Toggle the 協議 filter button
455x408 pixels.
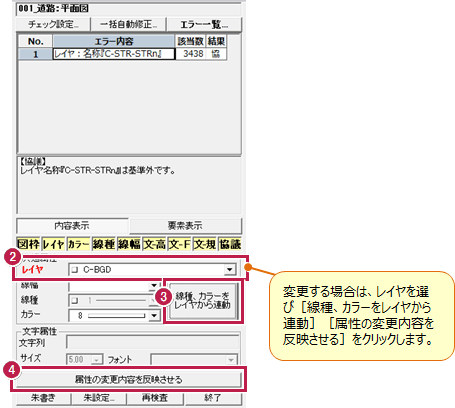pos(230,244)
